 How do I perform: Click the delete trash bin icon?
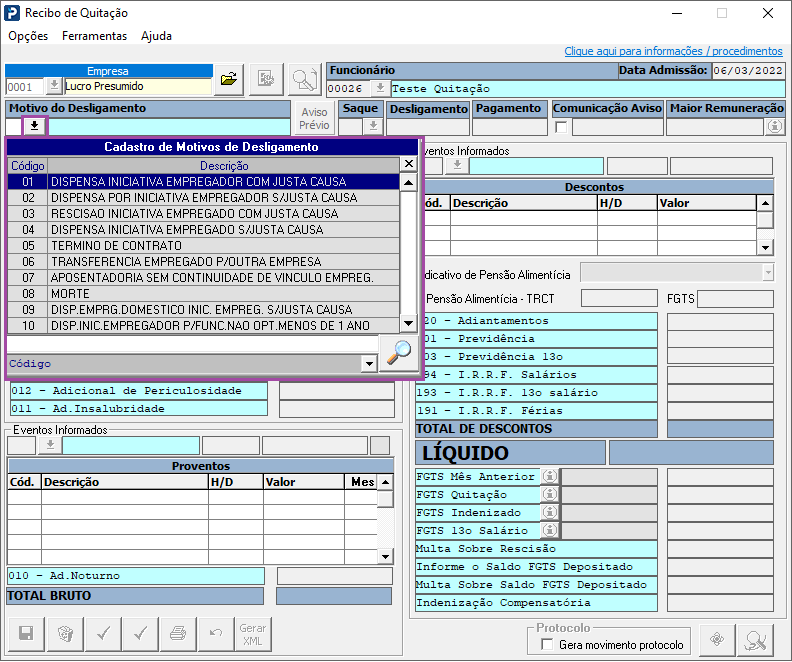[x=65, y=633]
